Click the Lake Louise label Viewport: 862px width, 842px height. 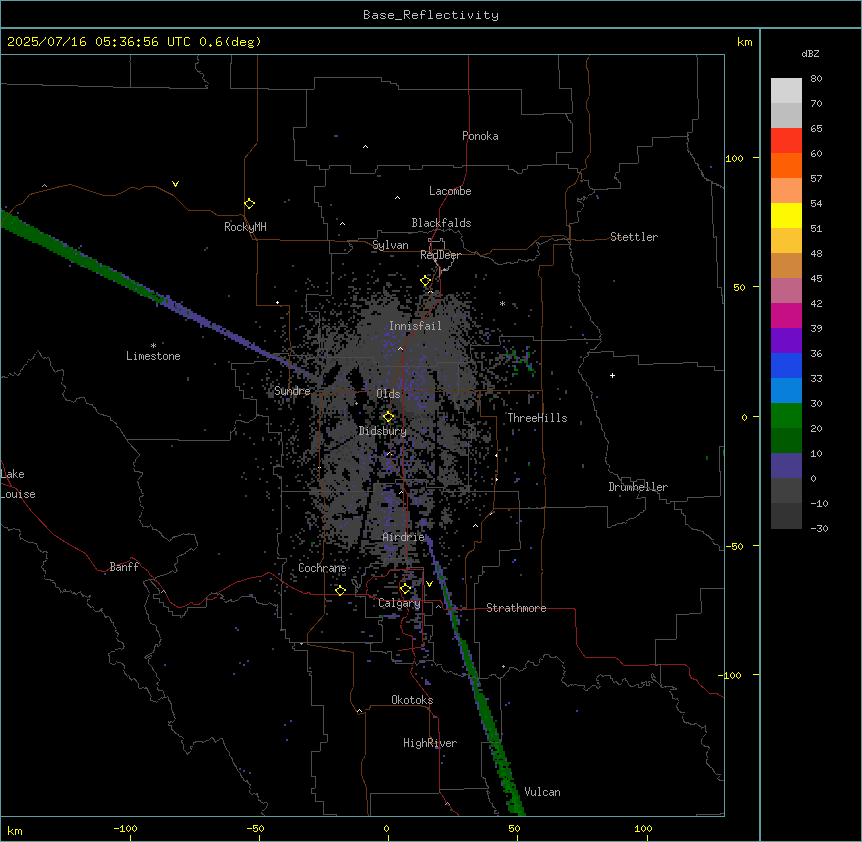pyautogui.click(x=18, y=484)
